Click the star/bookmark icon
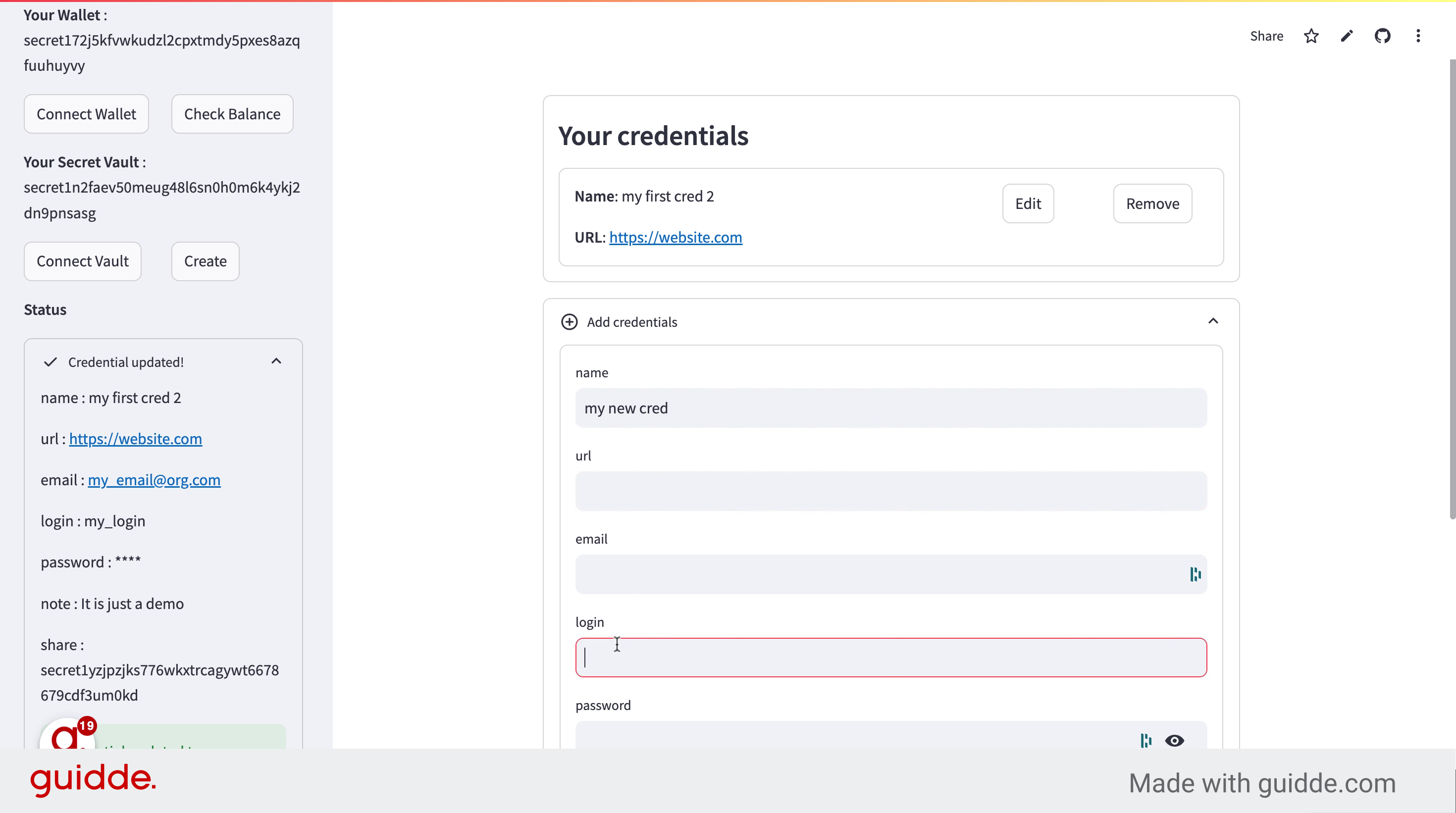 click(1312, 36)
